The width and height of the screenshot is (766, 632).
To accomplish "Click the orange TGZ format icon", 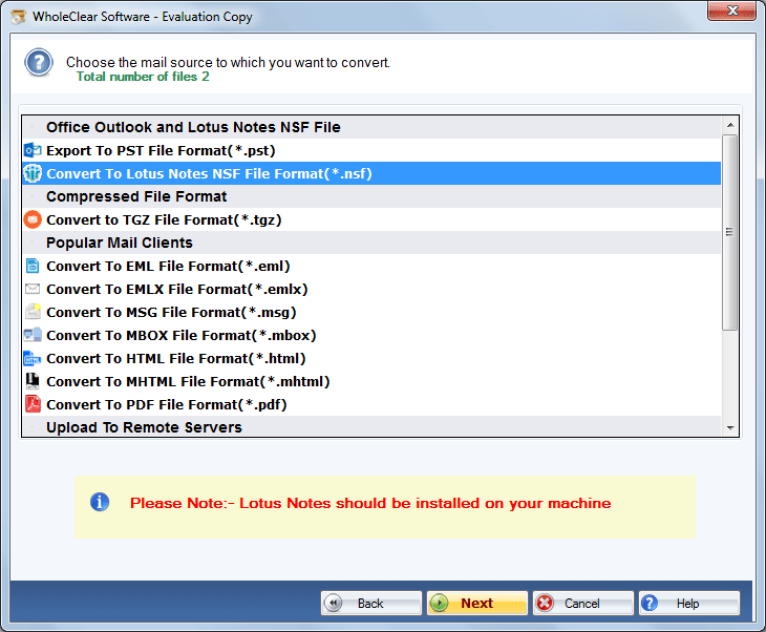I will (32, 220).
